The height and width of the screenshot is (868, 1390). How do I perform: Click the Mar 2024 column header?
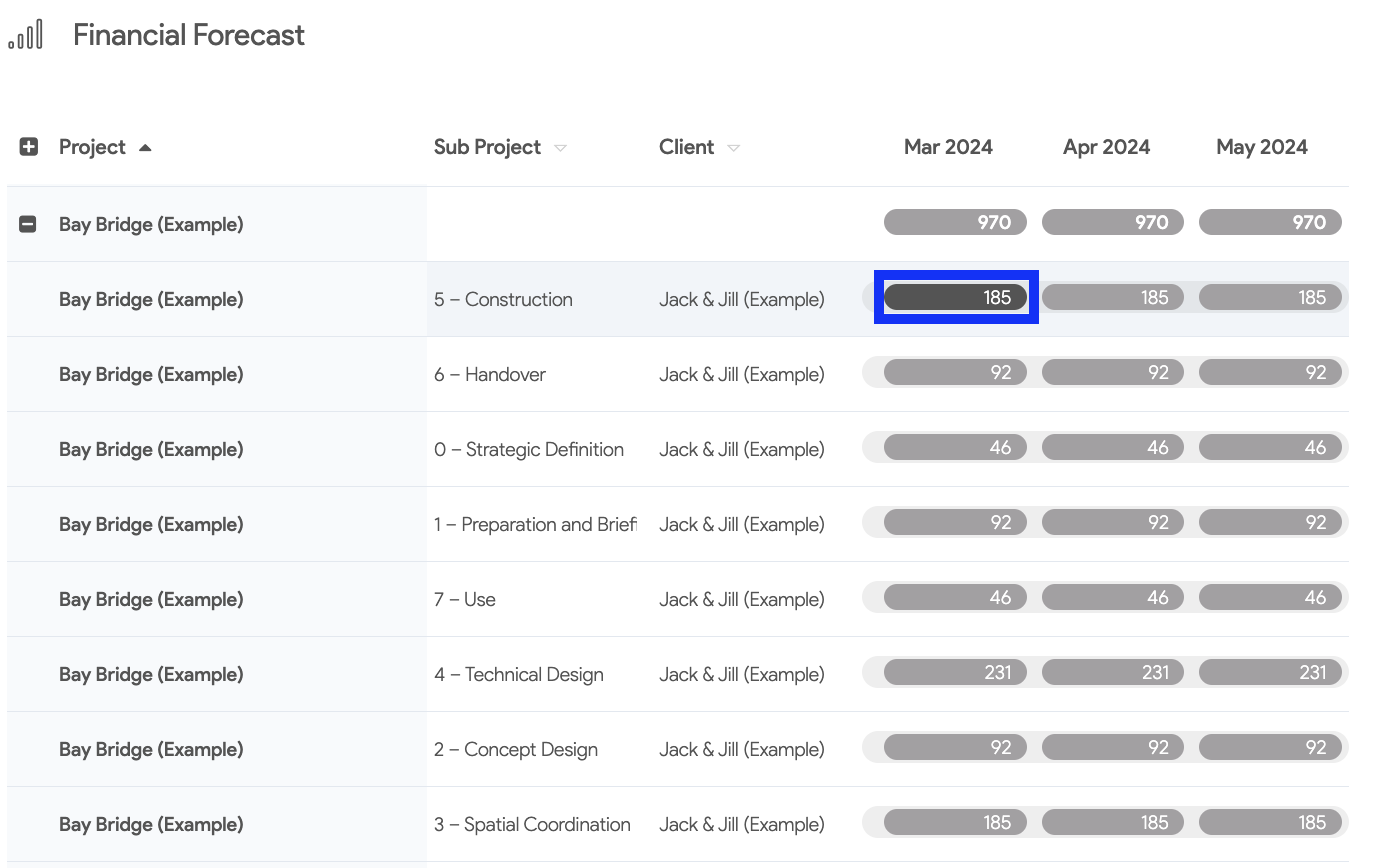point(948,147)
